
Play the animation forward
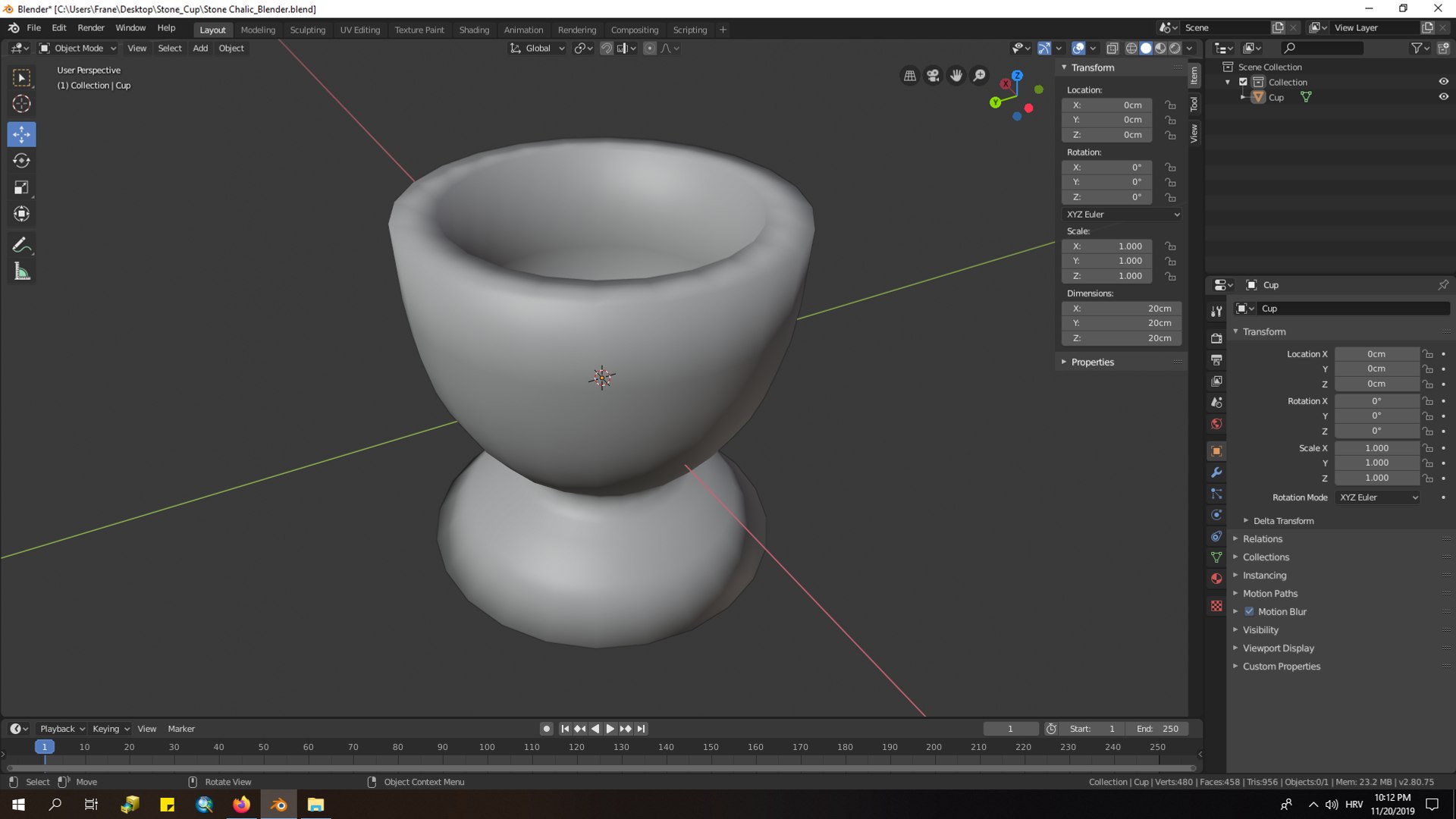[610, 729]
